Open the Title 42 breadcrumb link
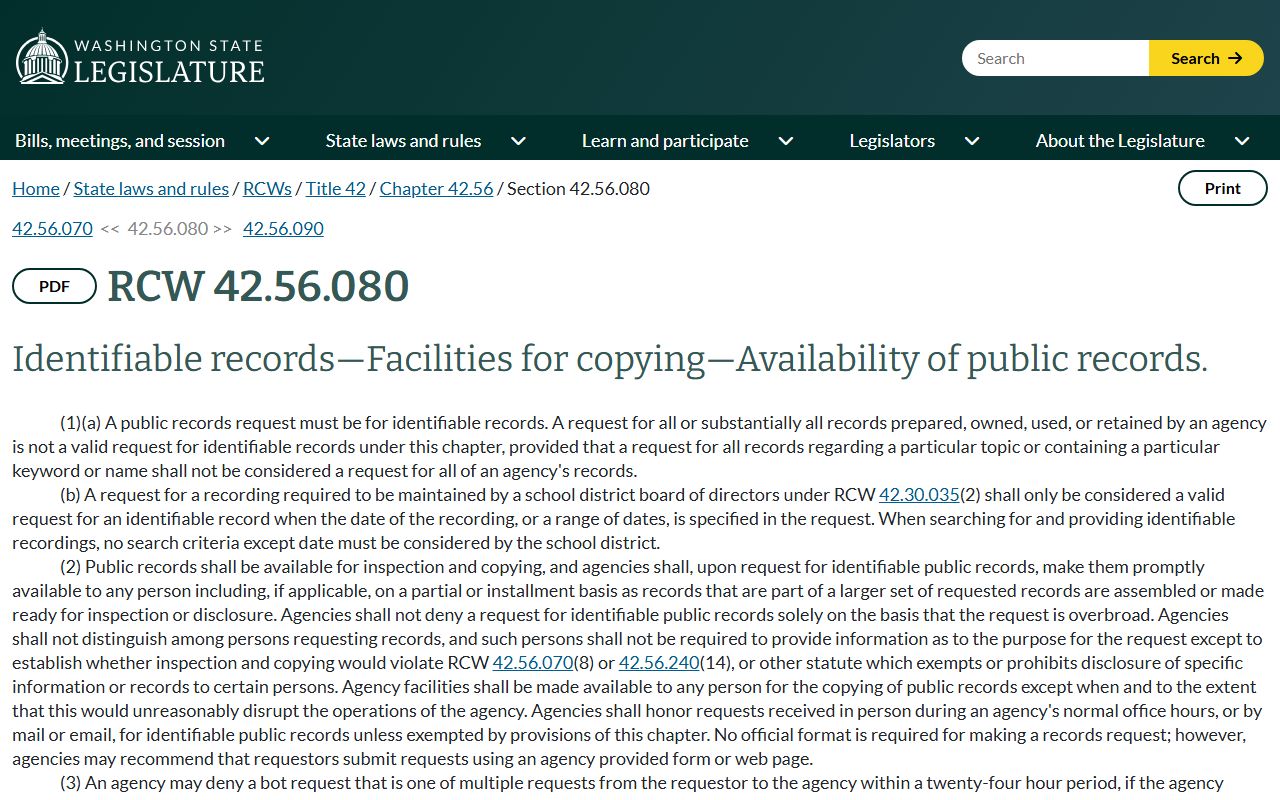1280x800 pixels. click(336, 188)
